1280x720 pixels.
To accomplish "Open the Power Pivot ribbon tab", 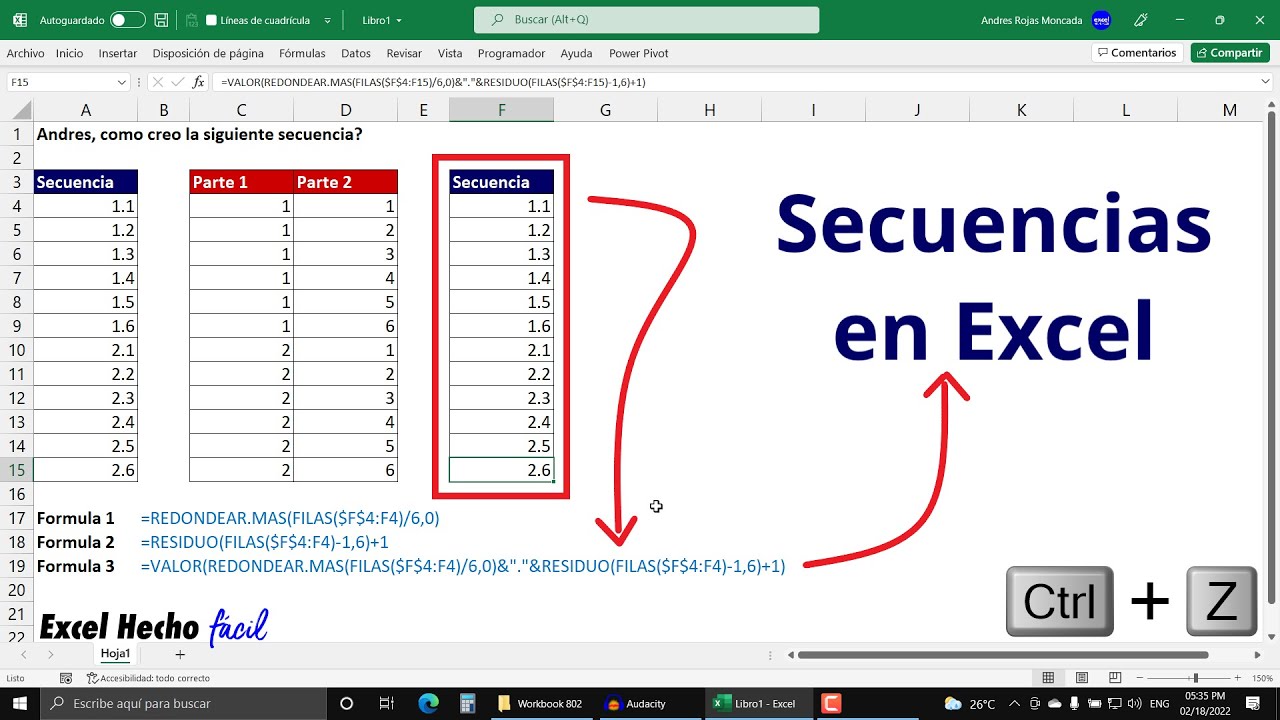I will (x=639, y=53).
